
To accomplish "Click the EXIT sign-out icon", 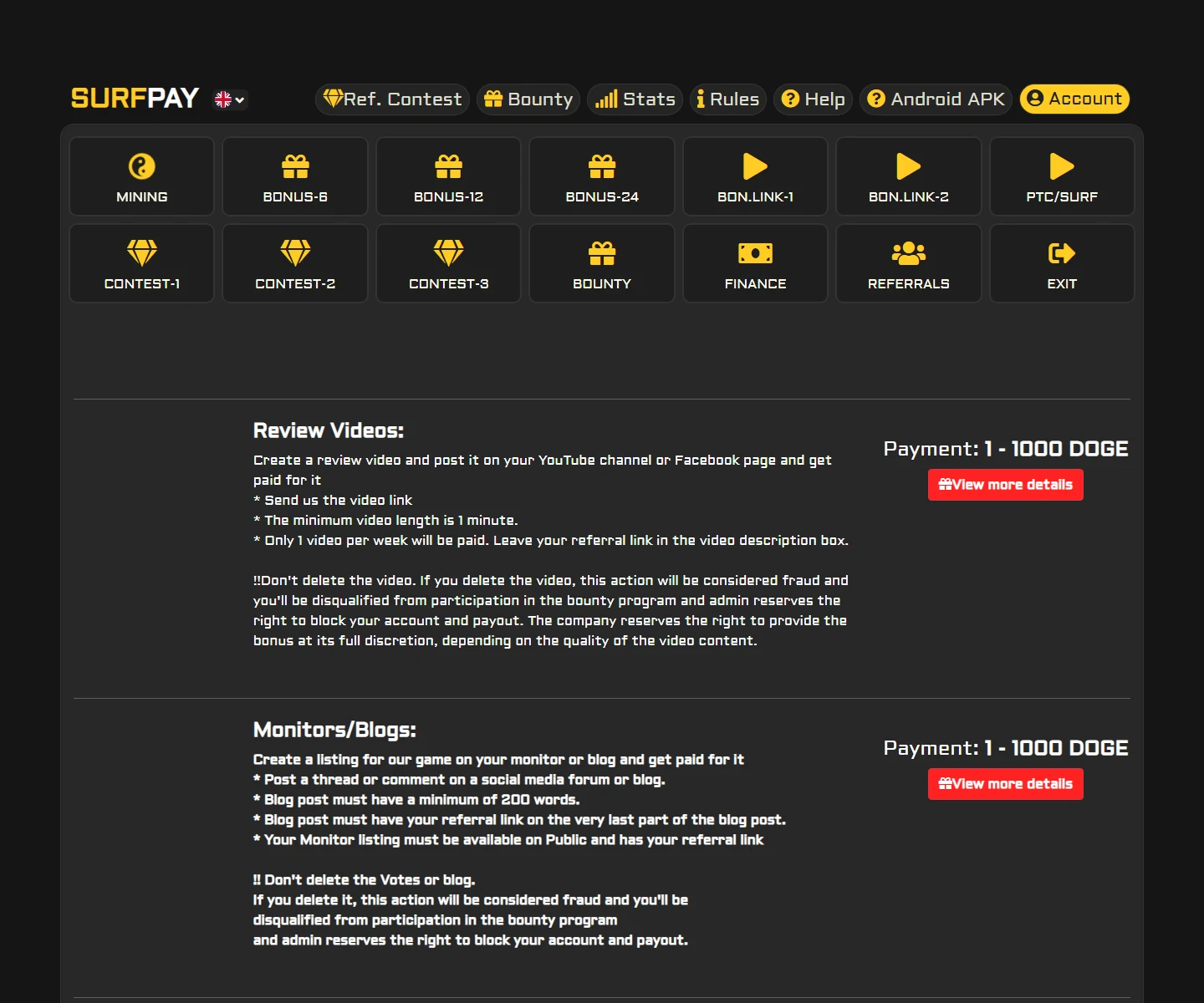I will coord(1062,253).
